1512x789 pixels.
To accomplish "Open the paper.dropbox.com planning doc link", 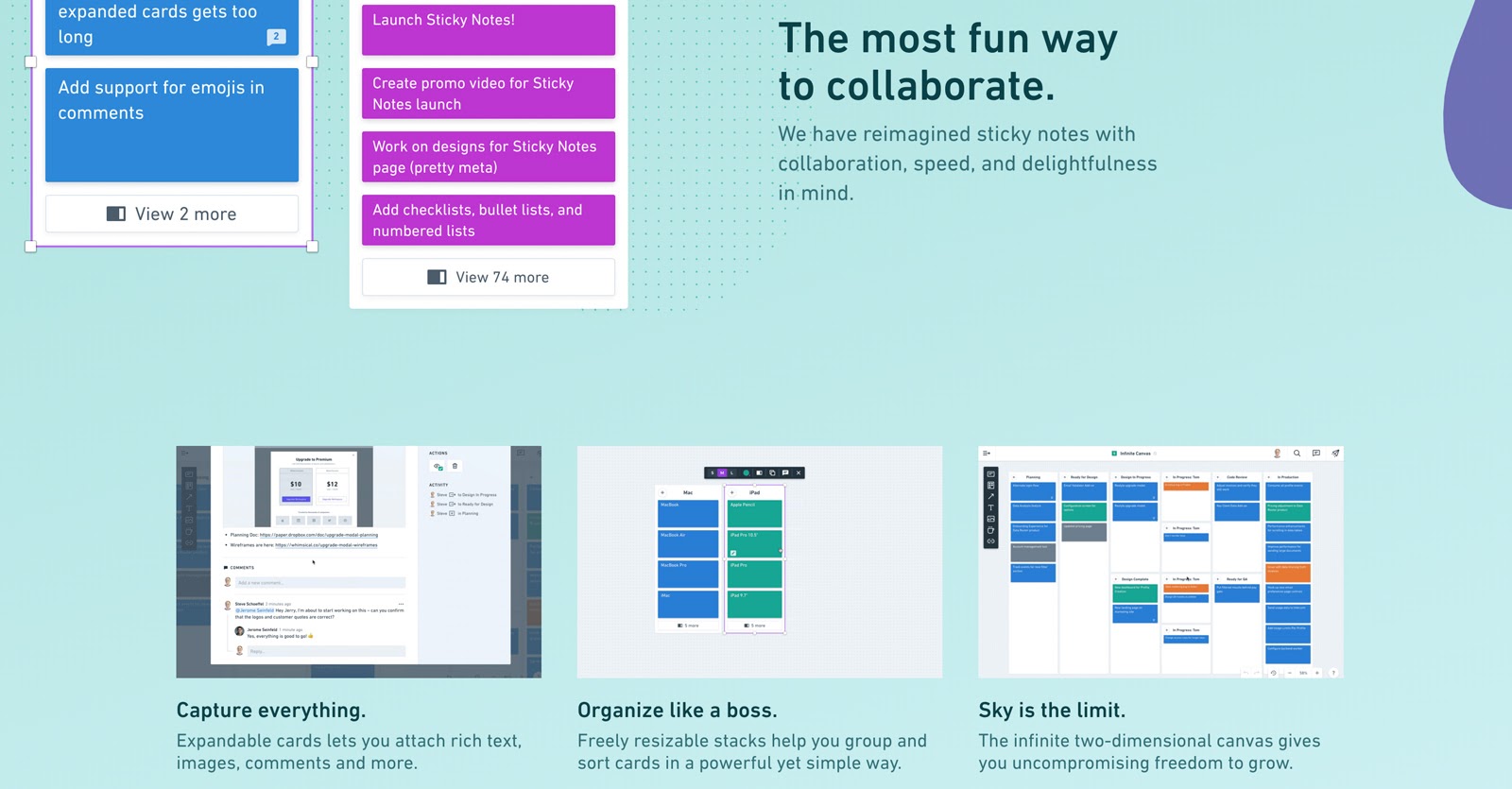I will pos(318,535).
